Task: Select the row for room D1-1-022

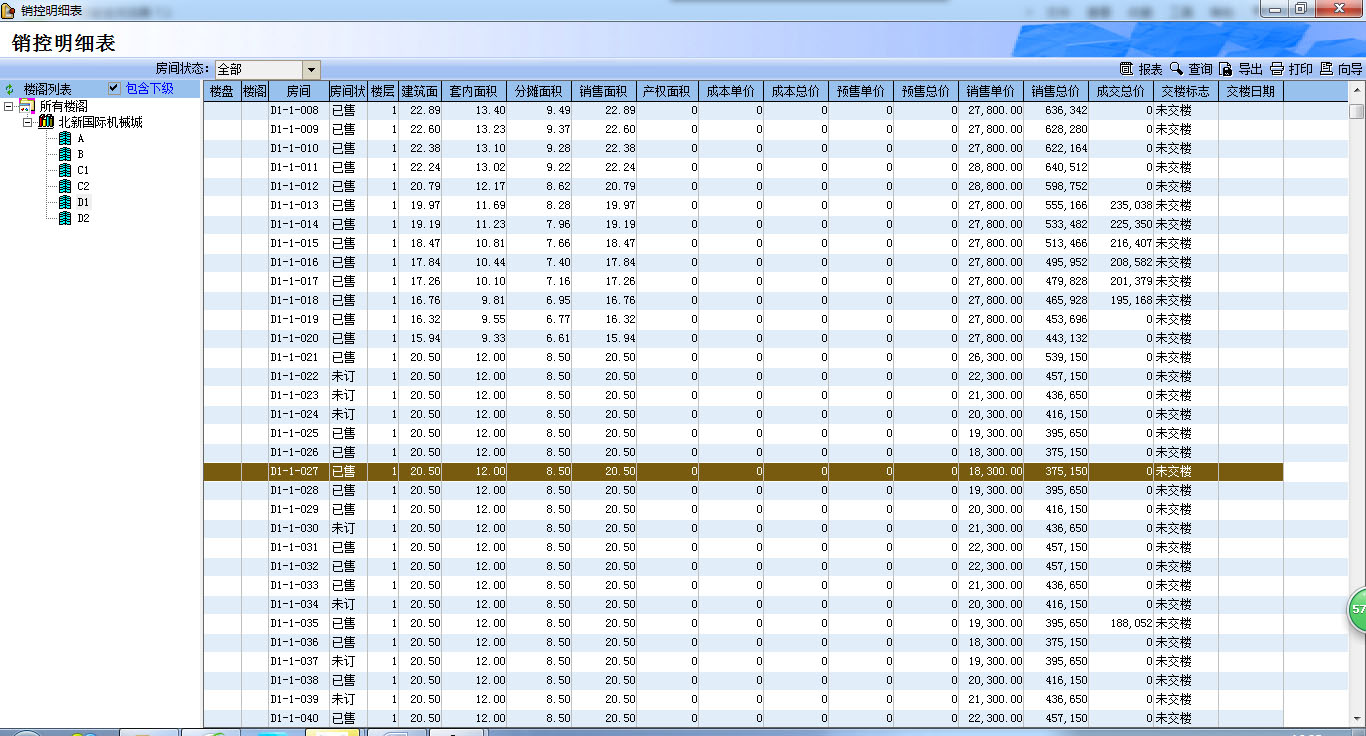Action: point(295,376)
